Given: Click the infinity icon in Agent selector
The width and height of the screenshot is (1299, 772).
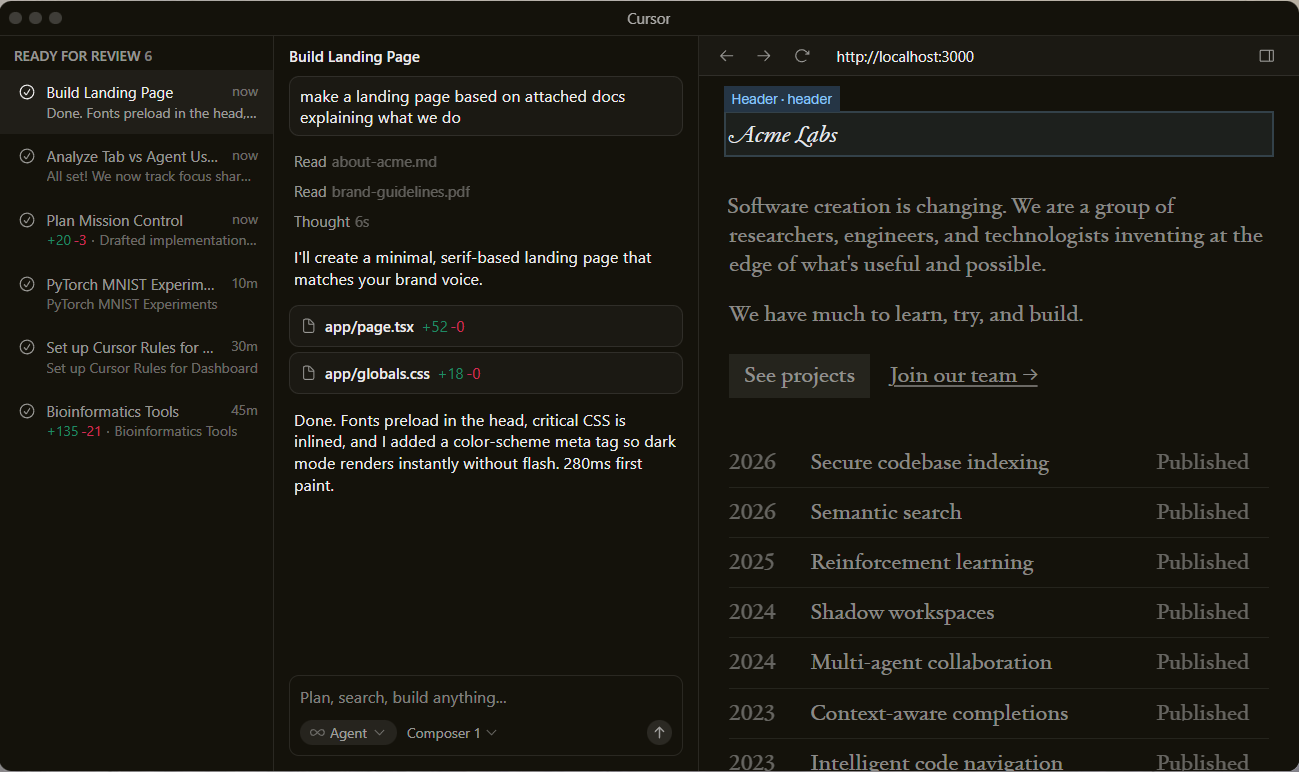Looking at the screenshot, I should 317,733.
